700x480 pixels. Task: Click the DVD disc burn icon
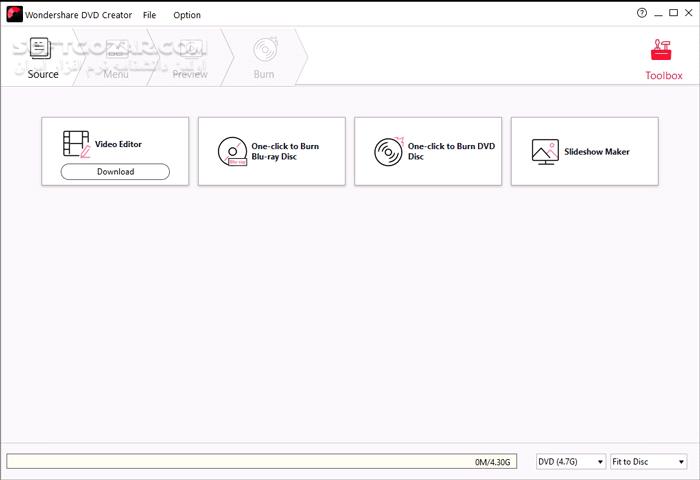pos(389,151)
